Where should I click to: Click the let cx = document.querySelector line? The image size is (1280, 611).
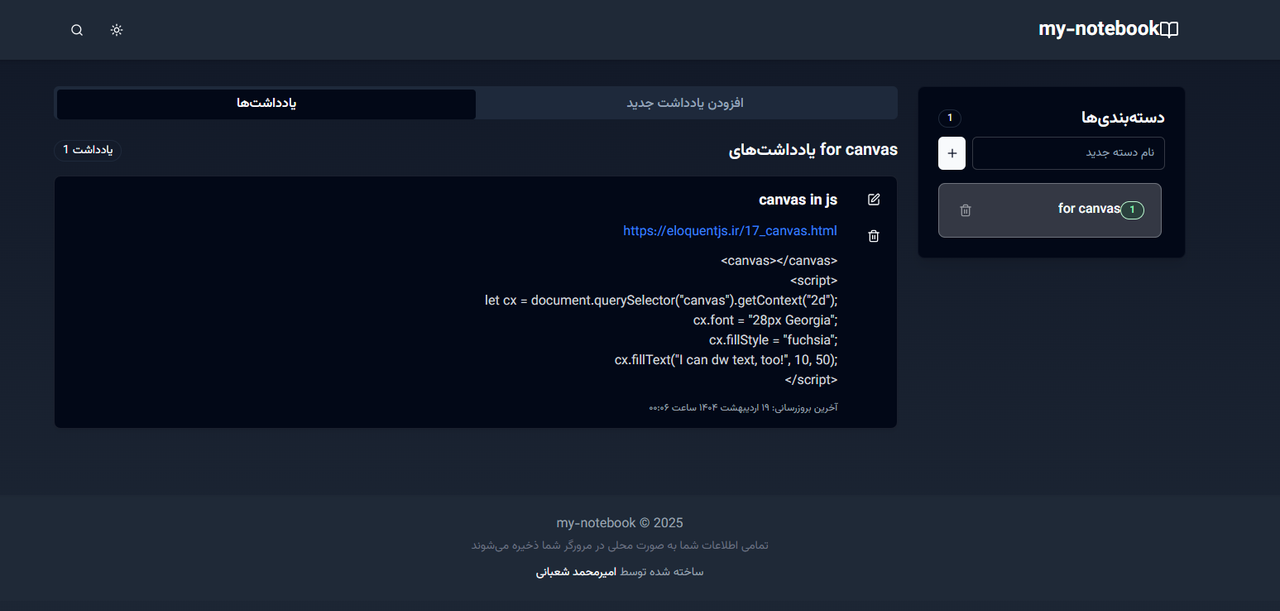(x=661, y=300)
